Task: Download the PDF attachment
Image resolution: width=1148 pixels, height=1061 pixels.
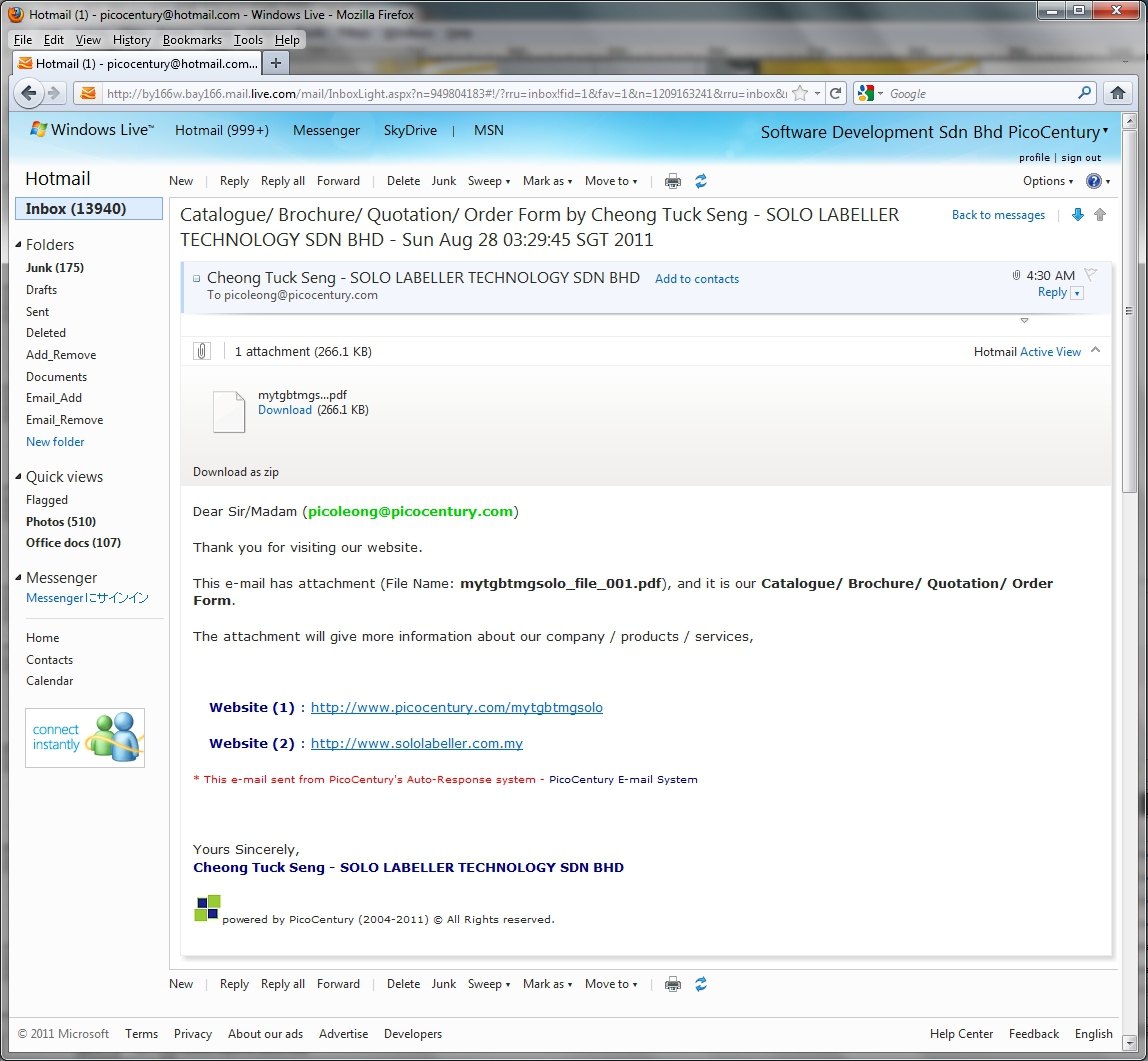Action: [x=285, y=410]
